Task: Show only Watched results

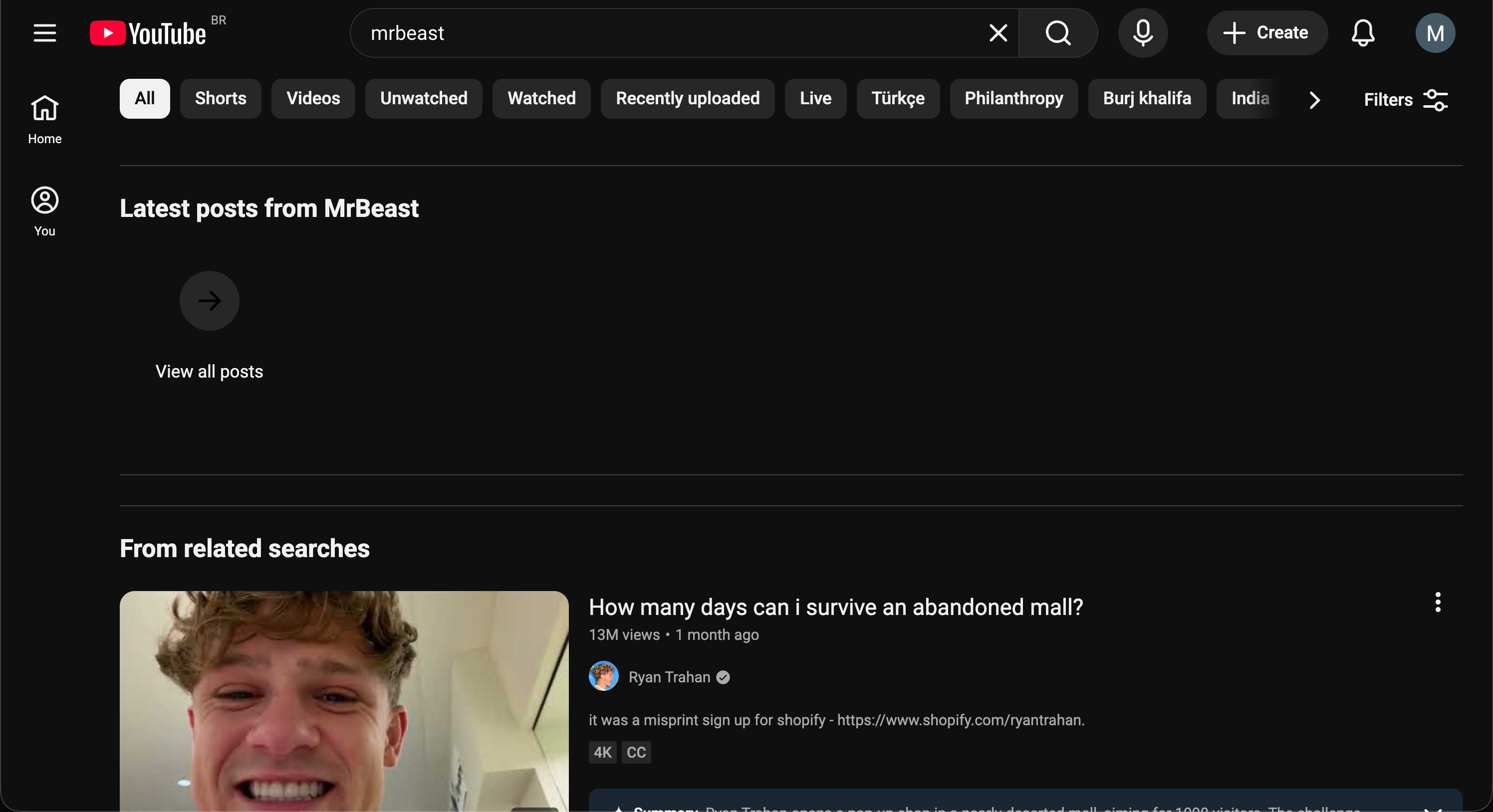Action: pyautogui.click(x=541, y=98)
